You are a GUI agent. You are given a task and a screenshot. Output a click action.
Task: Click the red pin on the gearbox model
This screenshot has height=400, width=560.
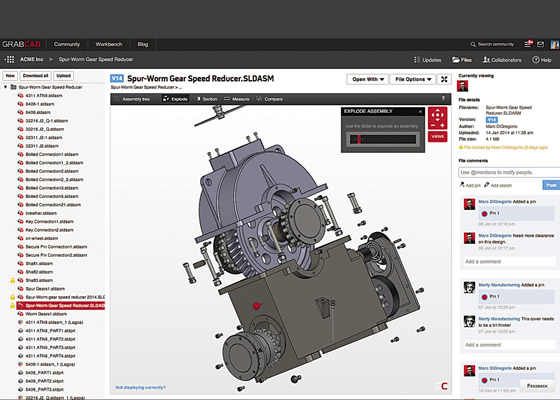click(x=256, y=306)
